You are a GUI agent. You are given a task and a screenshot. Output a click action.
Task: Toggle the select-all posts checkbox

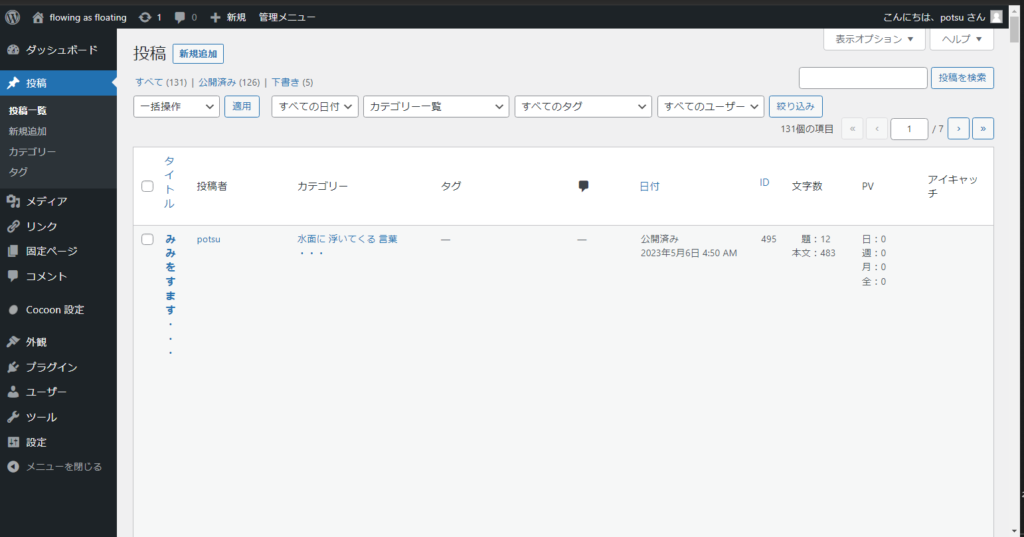click(x=147, y=186)
